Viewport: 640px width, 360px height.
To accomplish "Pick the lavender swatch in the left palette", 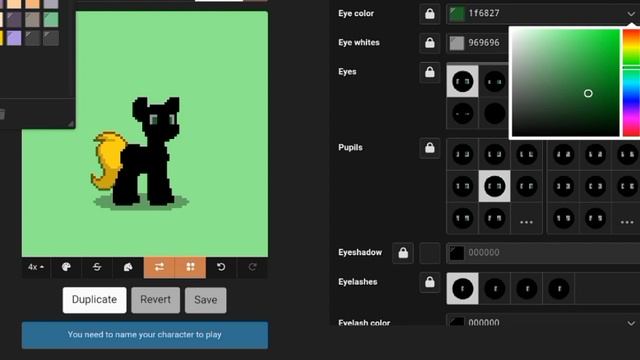I will (x=14, y=38).
